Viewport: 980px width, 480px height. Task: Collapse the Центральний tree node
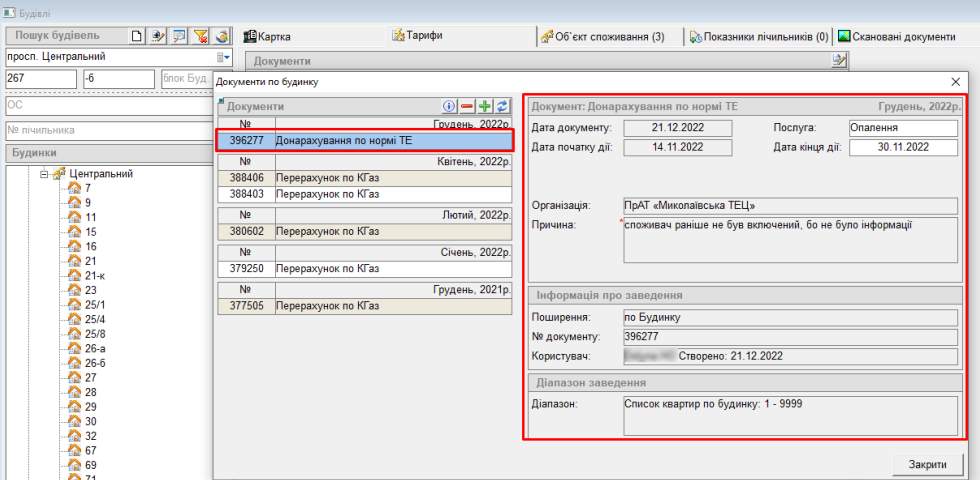[45, 173]
